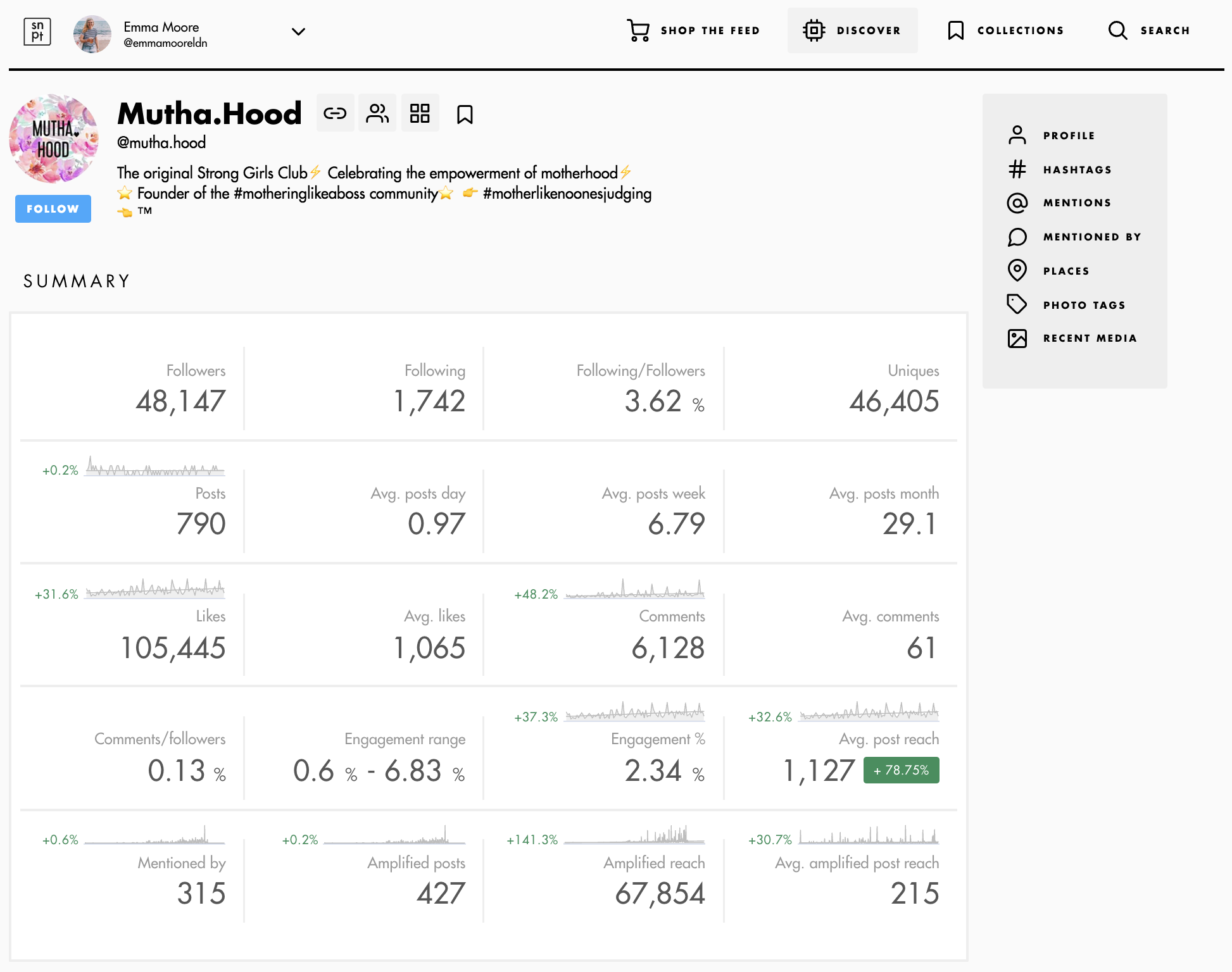Bookmark Mutha.Hood with the bookmark icon
This screenshot has height=972, width=1232.
pos(465,115)
